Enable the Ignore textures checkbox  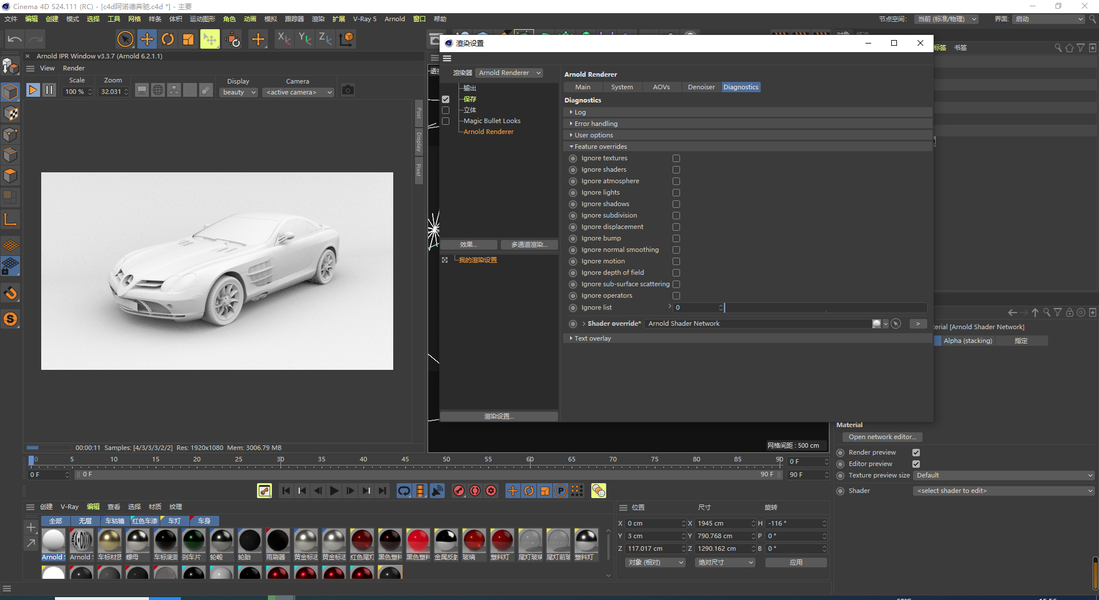676,158
